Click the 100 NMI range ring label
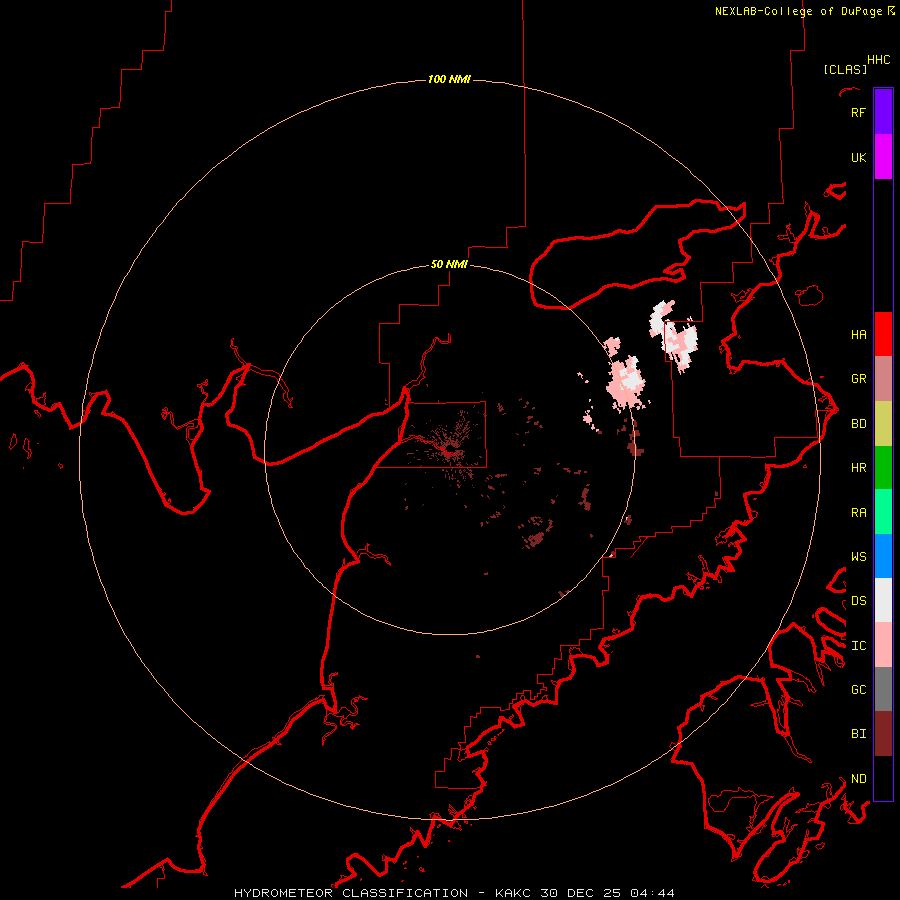900x900 pixels. (449, 79)
